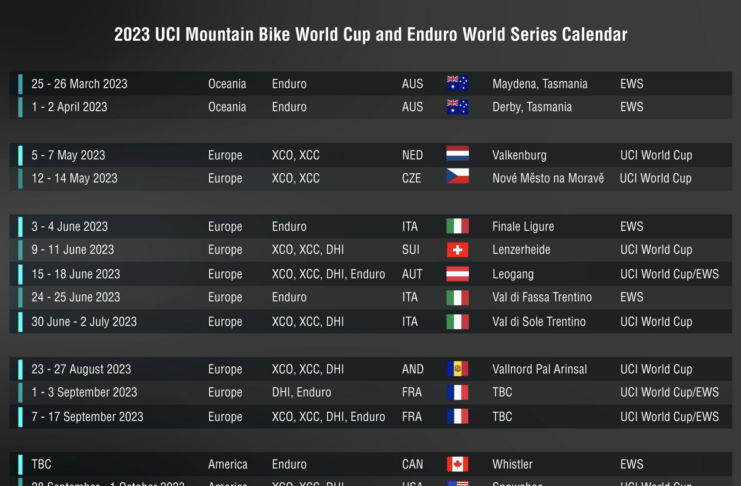
Task: Click the Australian flag in Derby, Tasmania row
Action: click(x=457, y=107)
